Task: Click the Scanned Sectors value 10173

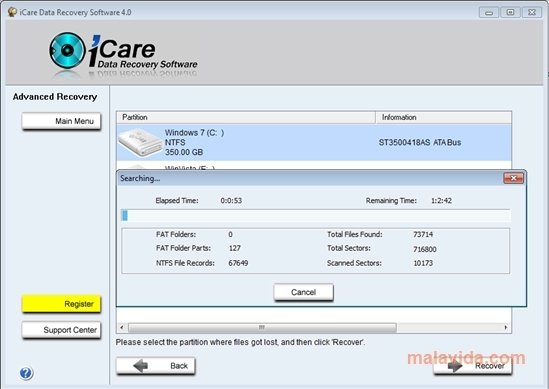Action: point(423,263)
